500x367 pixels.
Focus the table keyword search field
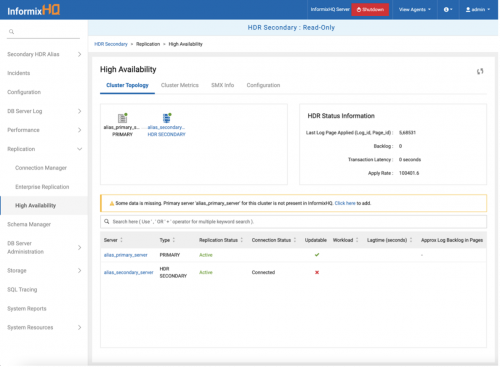point(293,222)
